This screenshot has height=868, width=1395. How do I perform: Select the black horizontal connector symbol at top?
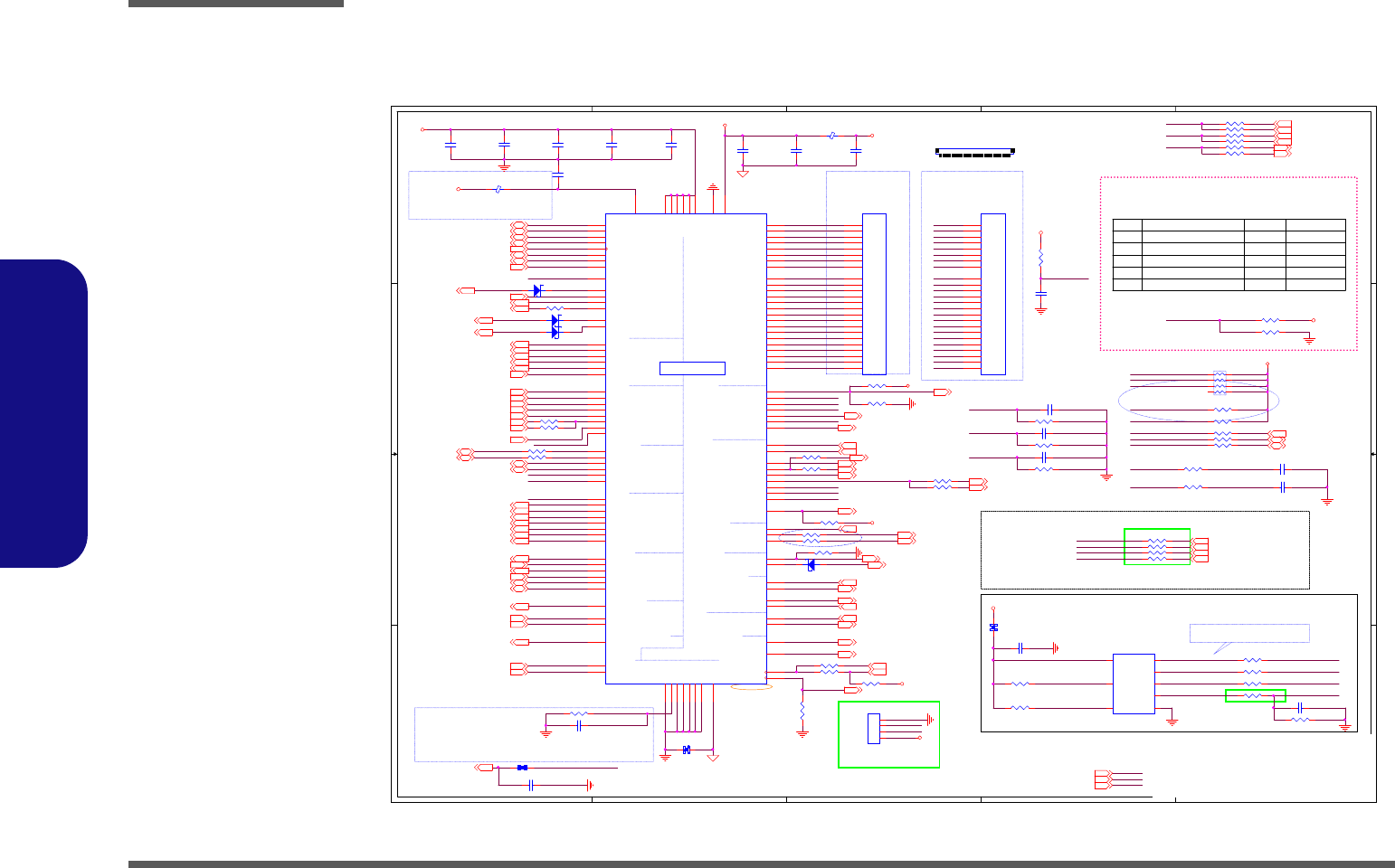[975, 152]
